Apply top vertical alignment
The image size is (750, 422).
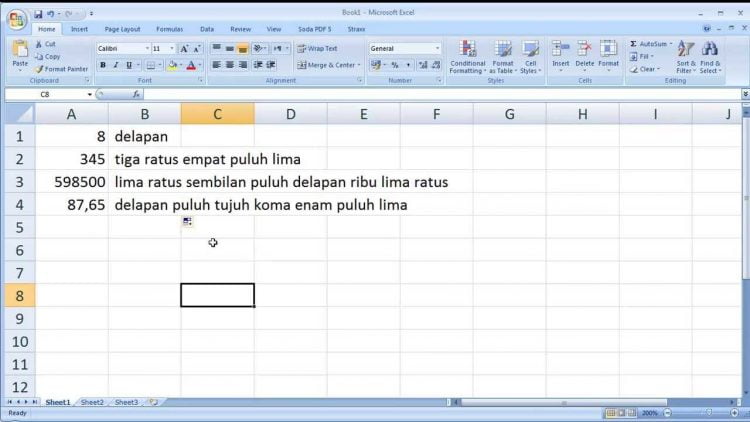tap(217, 48)
